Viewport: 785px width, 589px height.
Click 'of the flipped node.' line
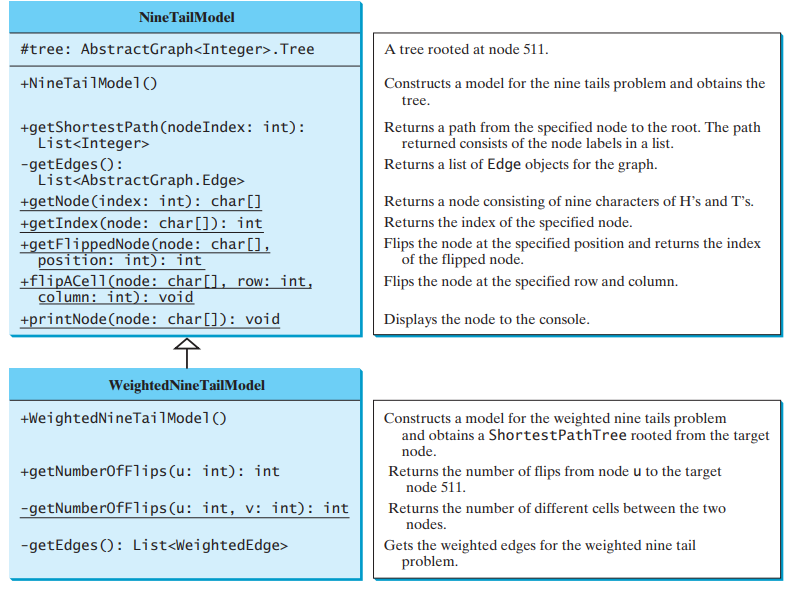tap(463, 259)
